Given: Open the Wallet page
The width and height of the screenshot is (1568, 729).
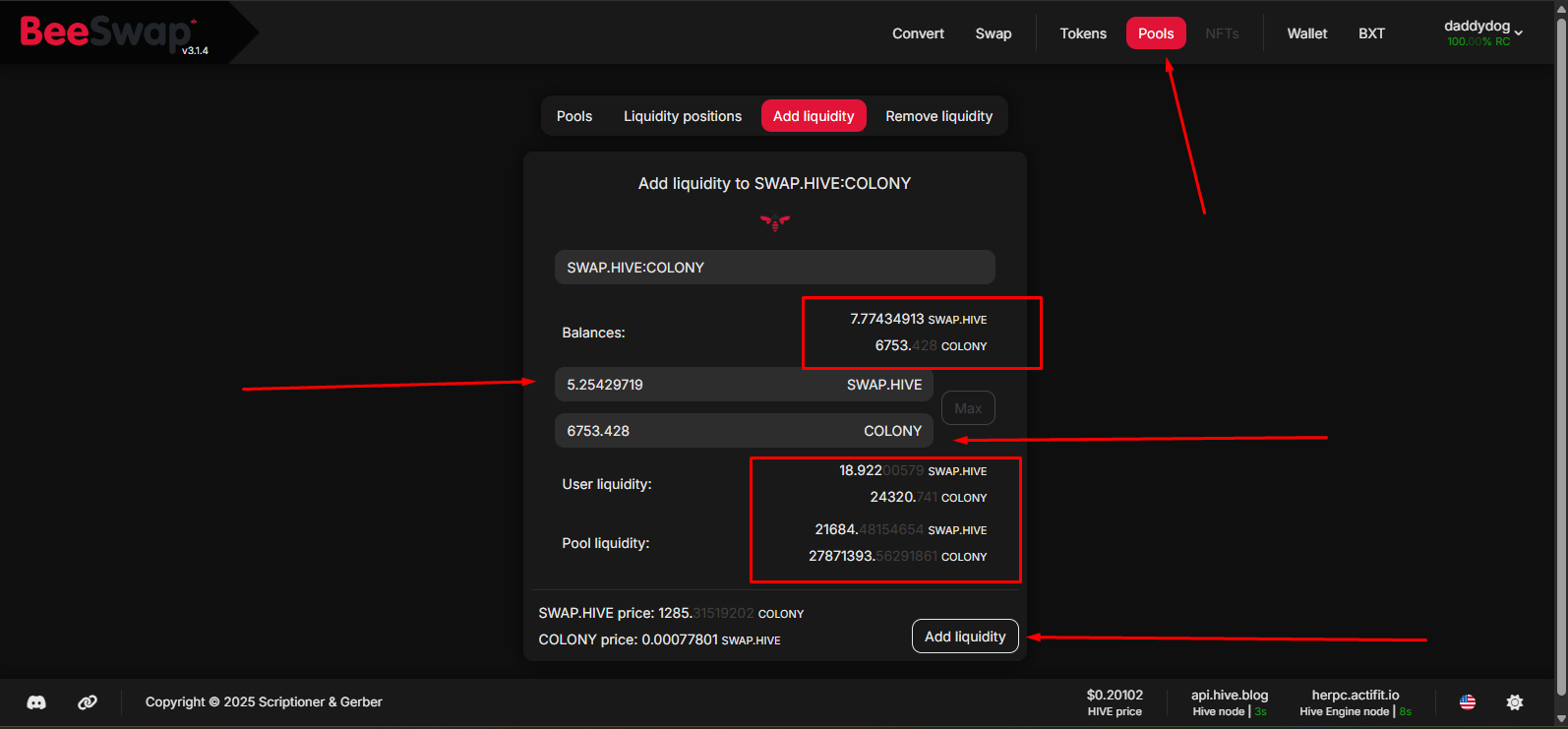Looking at the screenshot, I should tap(1307, 33).
